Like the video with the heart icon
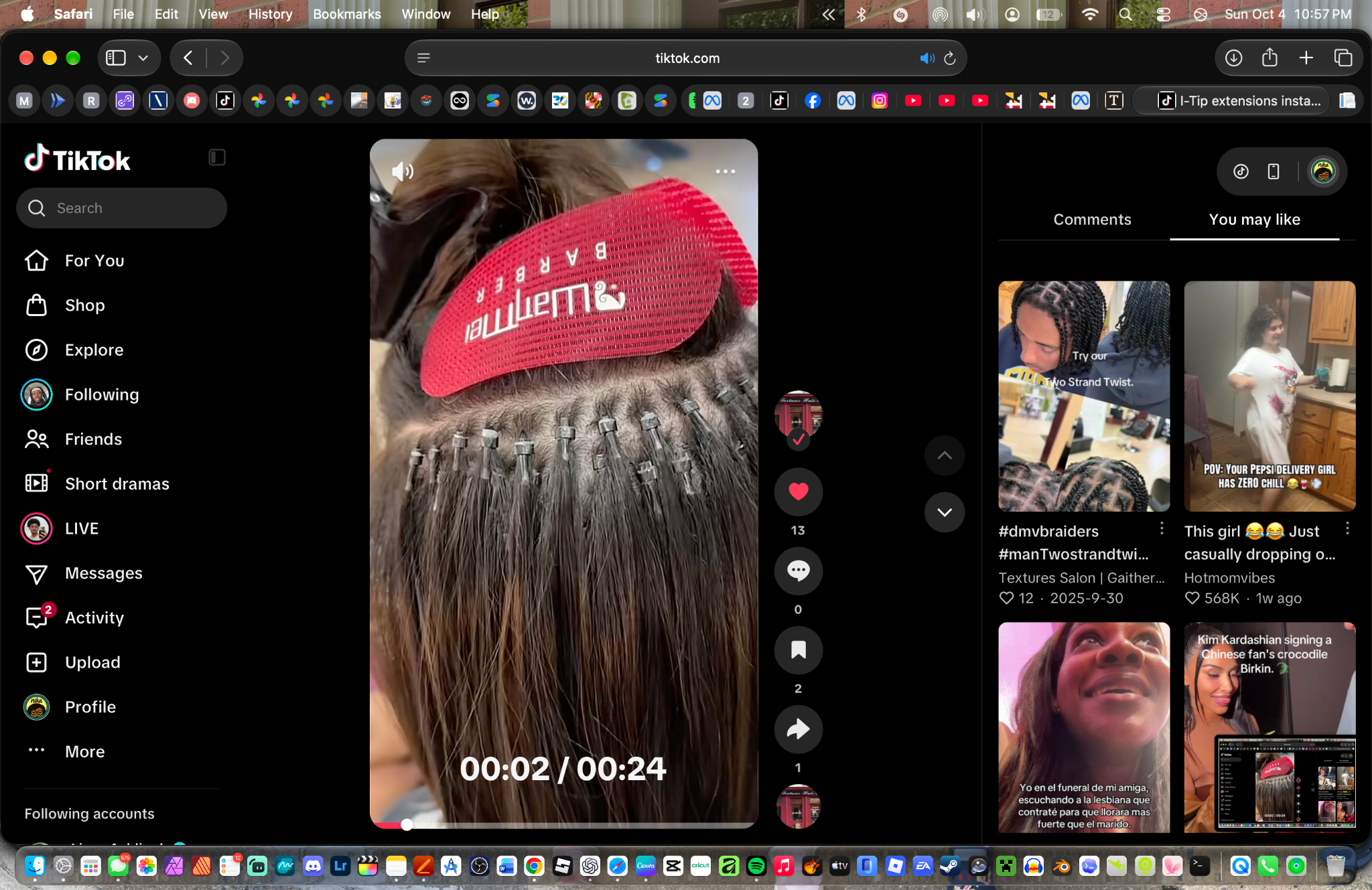The image size is (1372, 890). pyautogui.click(x=798, y=492)
